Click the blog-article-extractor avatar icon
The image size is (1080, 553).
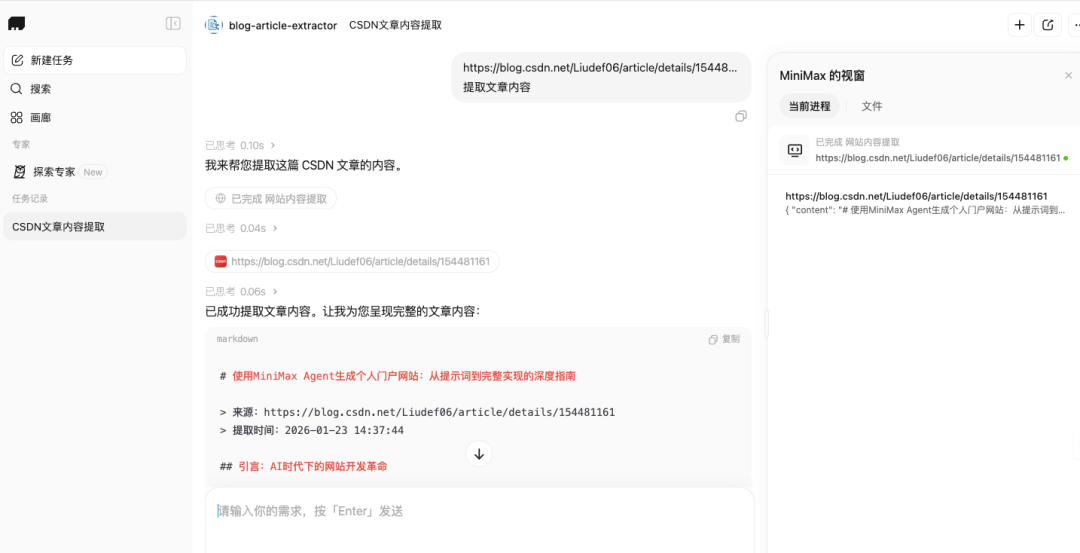pyautogui.click(x=214, y=25)
